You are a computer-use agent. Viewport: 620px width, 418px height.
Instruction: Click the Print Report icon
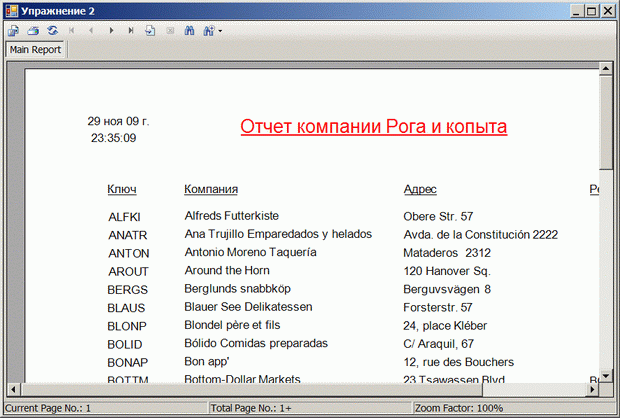click(x=33, y=31)
